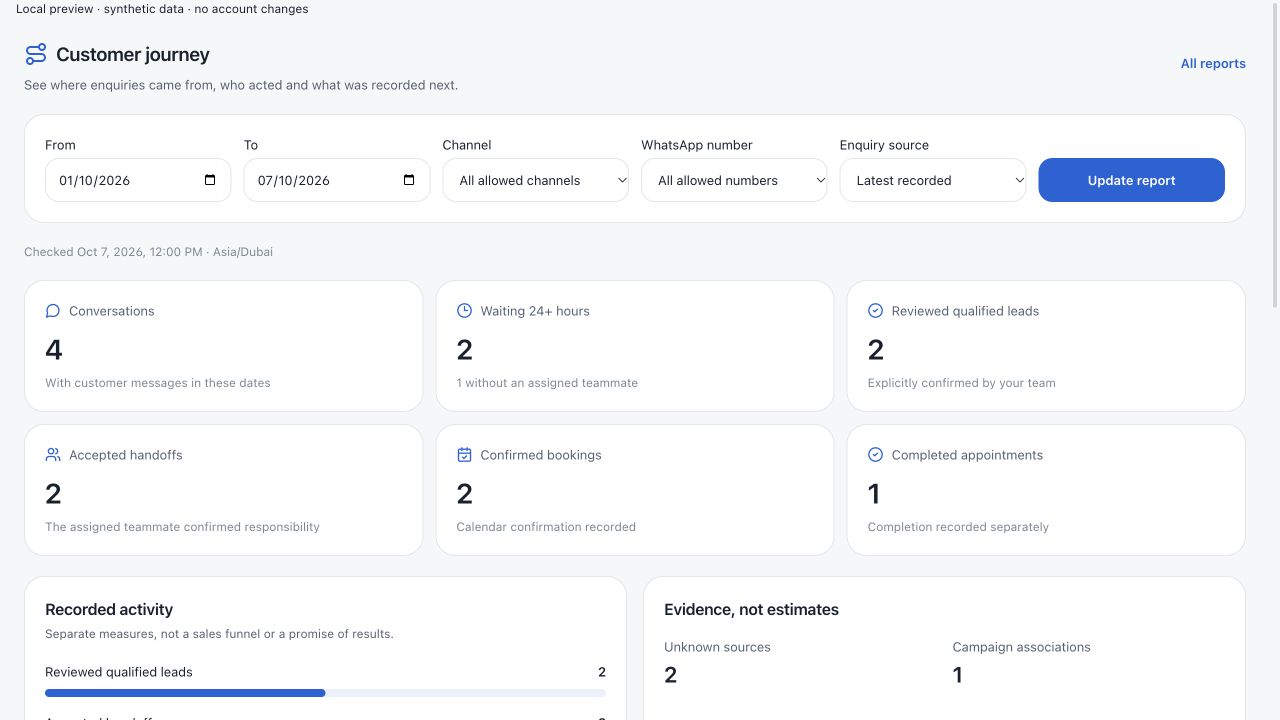Click the Conversations count 4

[x=54, y=349]
